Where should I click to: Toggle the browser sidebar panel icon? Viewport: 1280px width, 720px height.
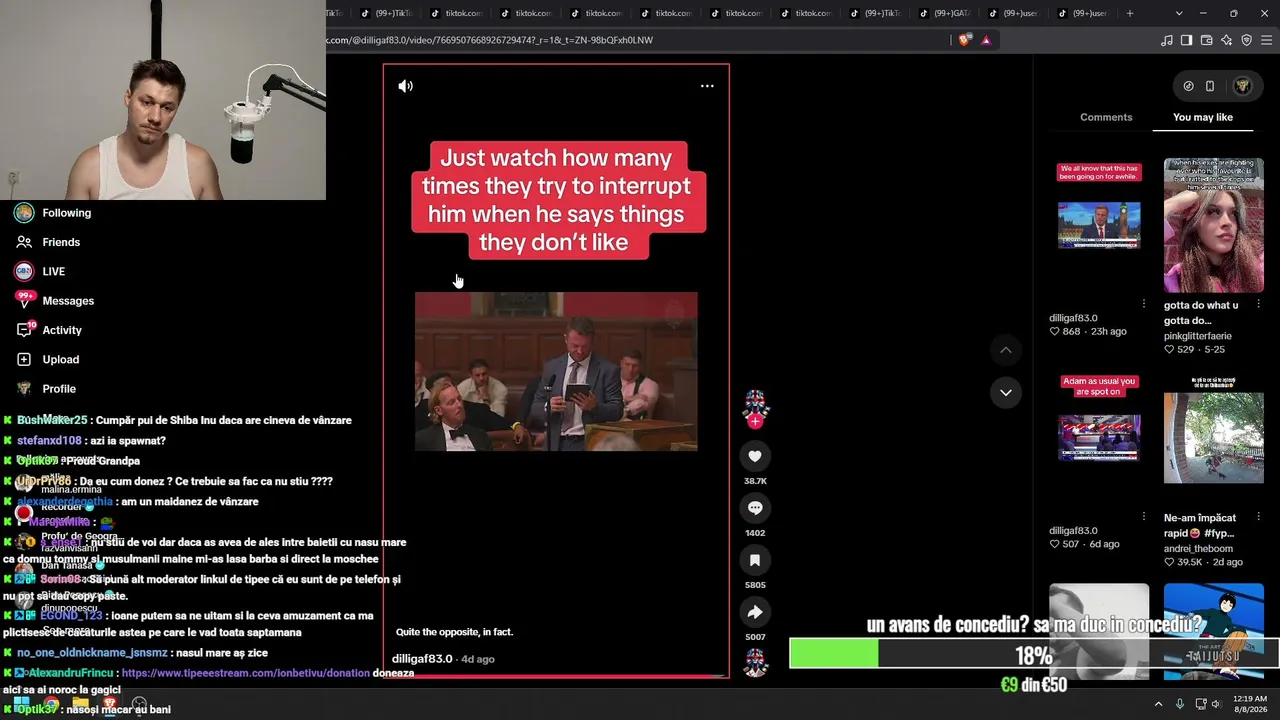(x=1187, y=40)
